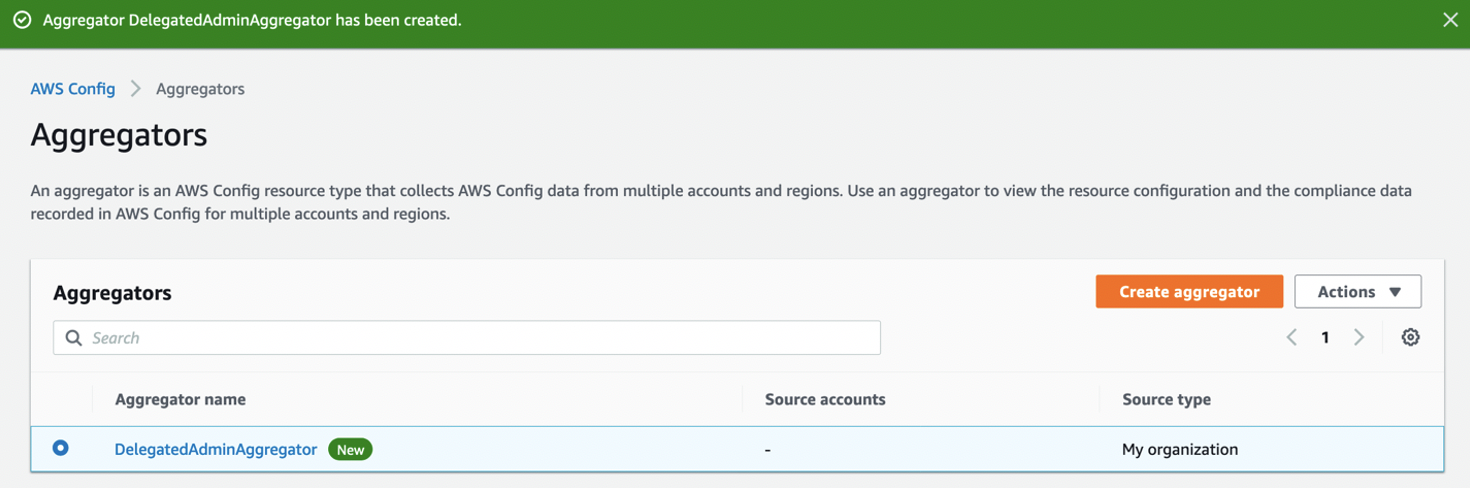Open table preferences gear icon
Image resolution: width=1470 pixels, height=488 pixels.
(1410, 337)
